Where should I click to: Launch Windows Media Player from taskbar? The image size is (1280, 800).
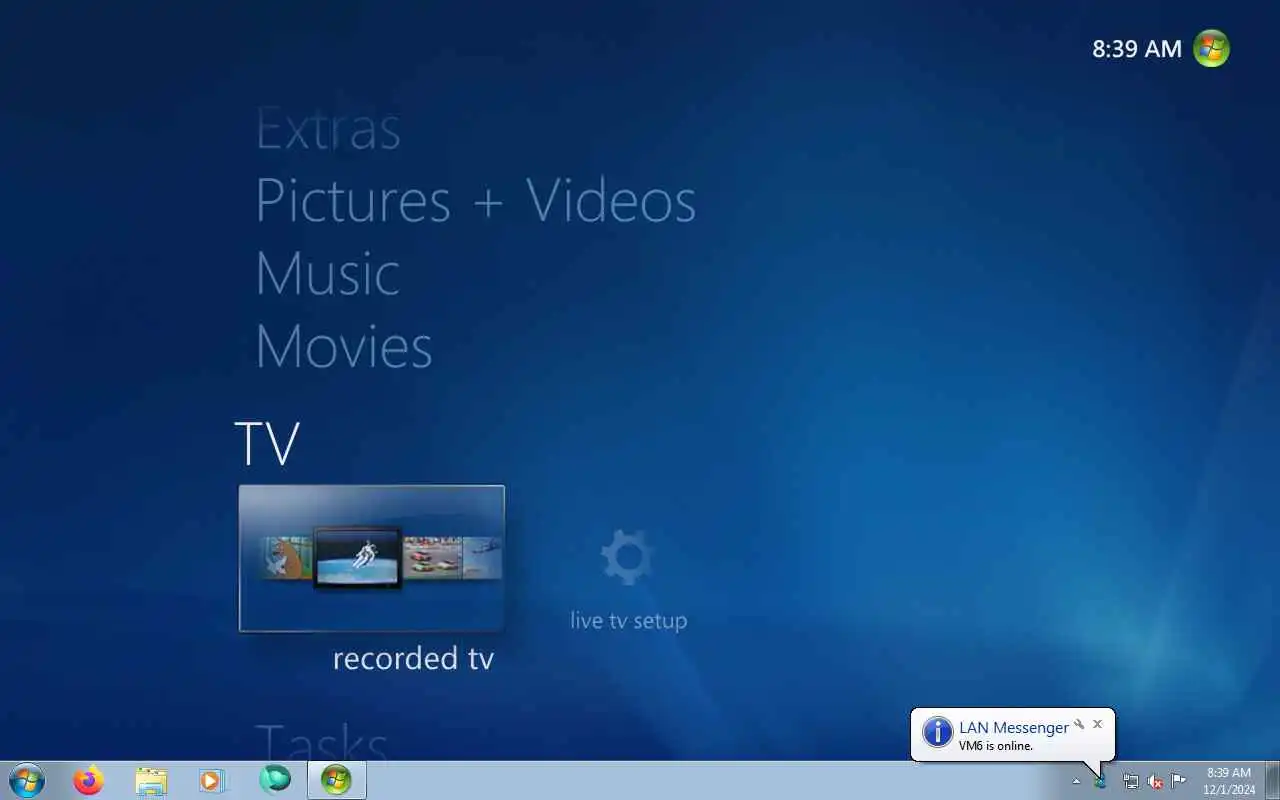(212, 780)
